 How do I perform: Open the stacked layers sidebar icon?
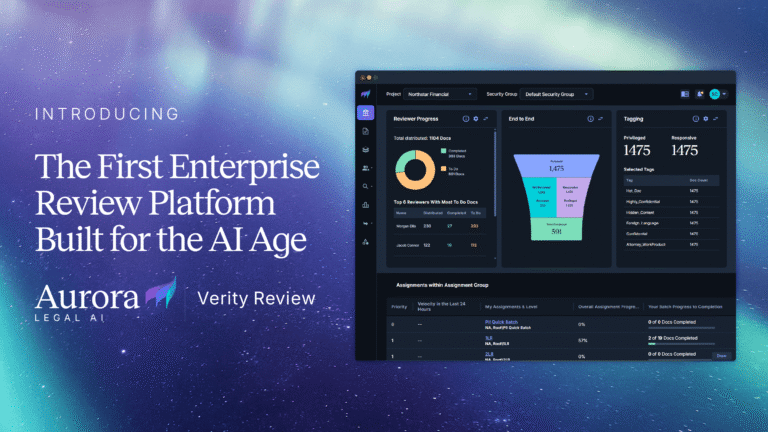pyautogui.click(x=366, y=149)
